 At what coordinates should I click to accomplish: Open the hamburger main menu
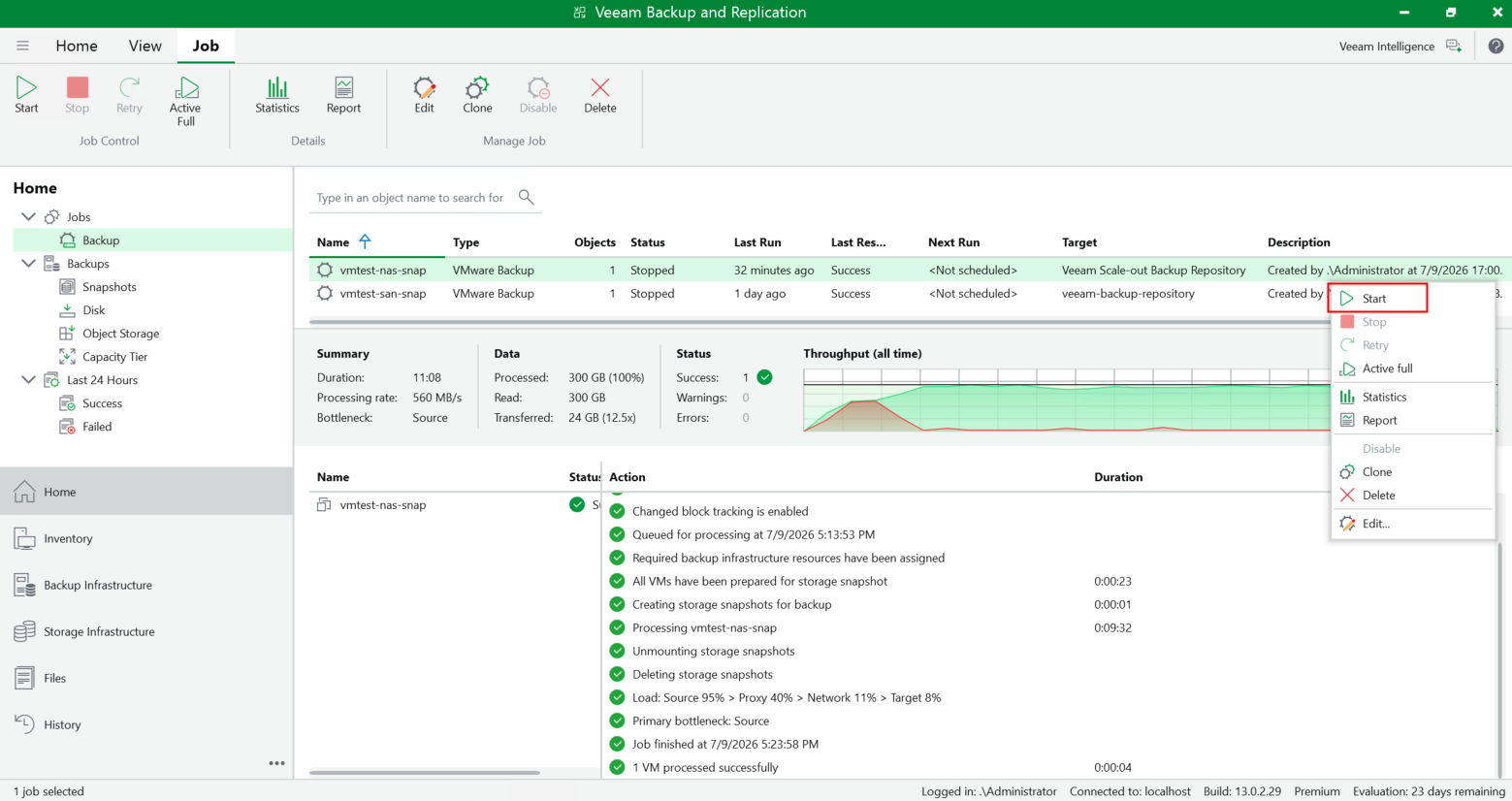22,46
